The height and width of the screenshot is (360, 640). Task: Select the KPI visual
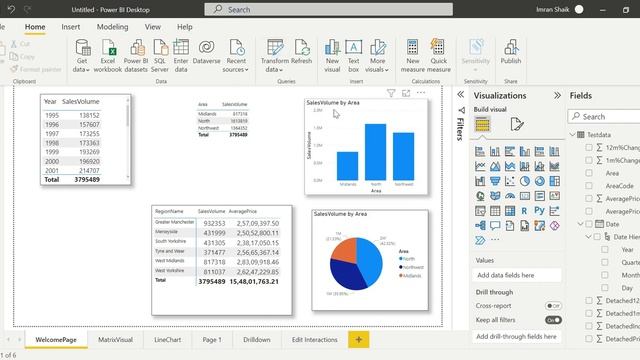[x=554, y=196]
